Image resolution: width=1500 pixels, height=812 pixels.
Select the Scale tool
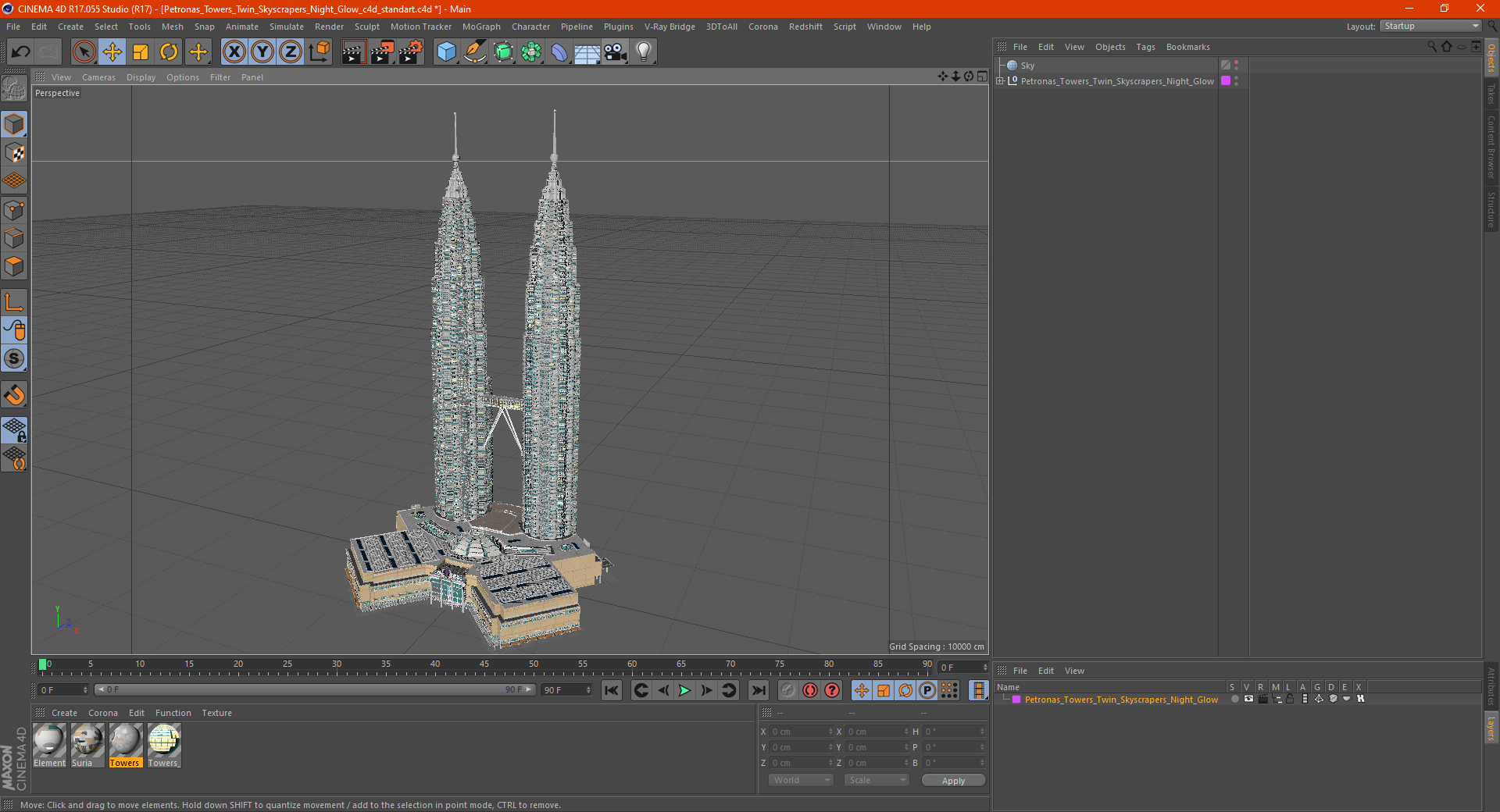[141, 52]
